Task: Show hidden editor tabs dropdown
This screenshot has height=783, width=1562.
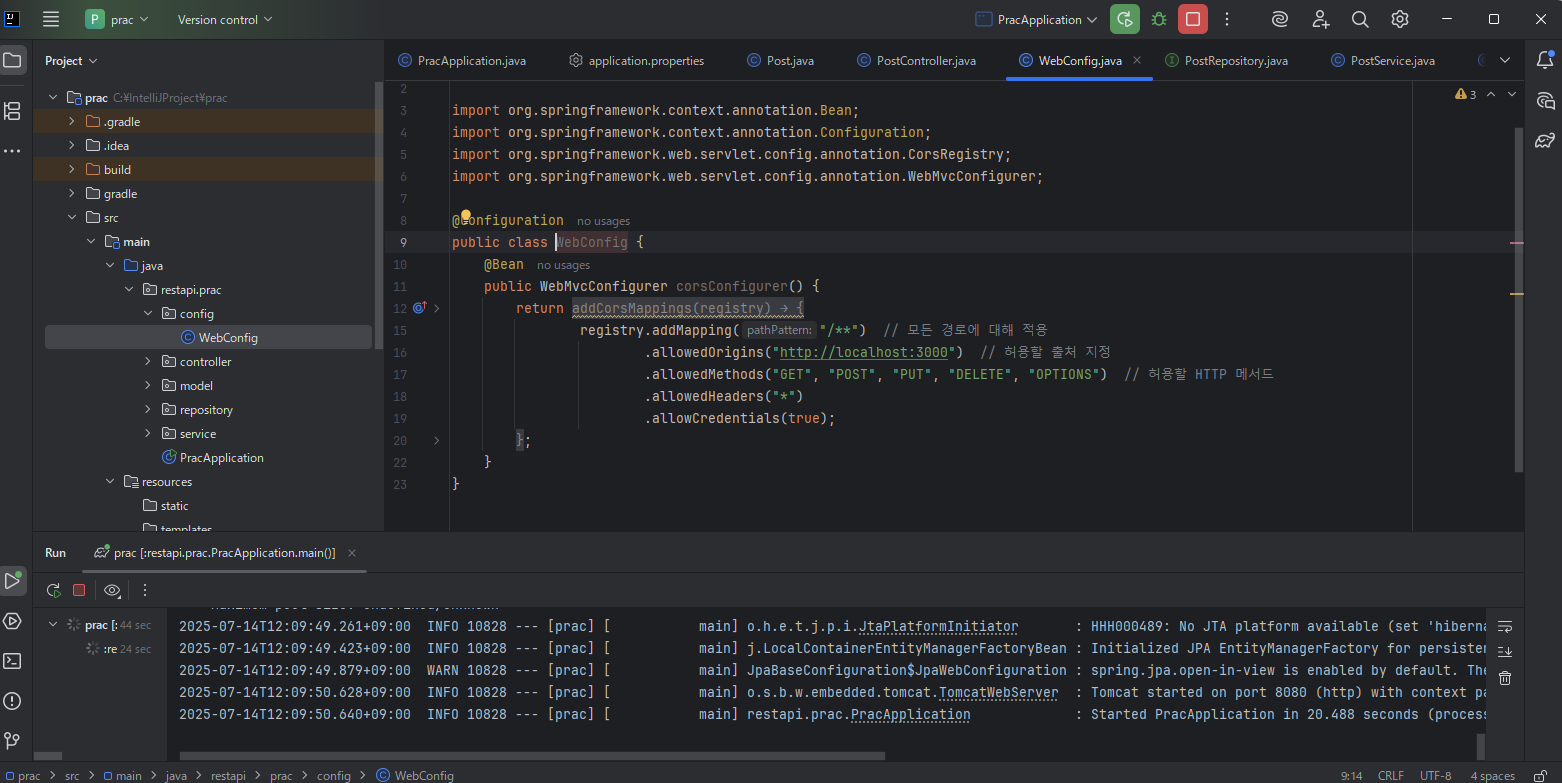Action: tap(1505, 61)
